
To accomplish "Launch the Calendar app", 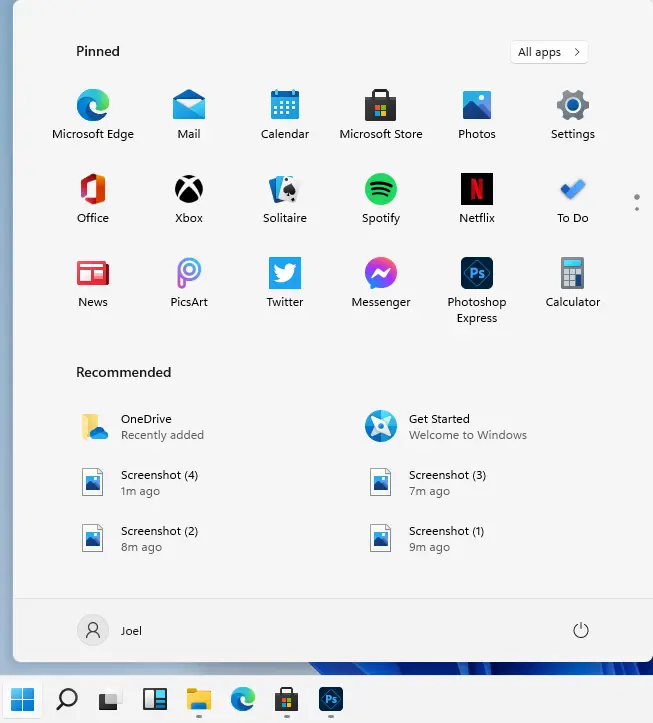I will 285,114.
